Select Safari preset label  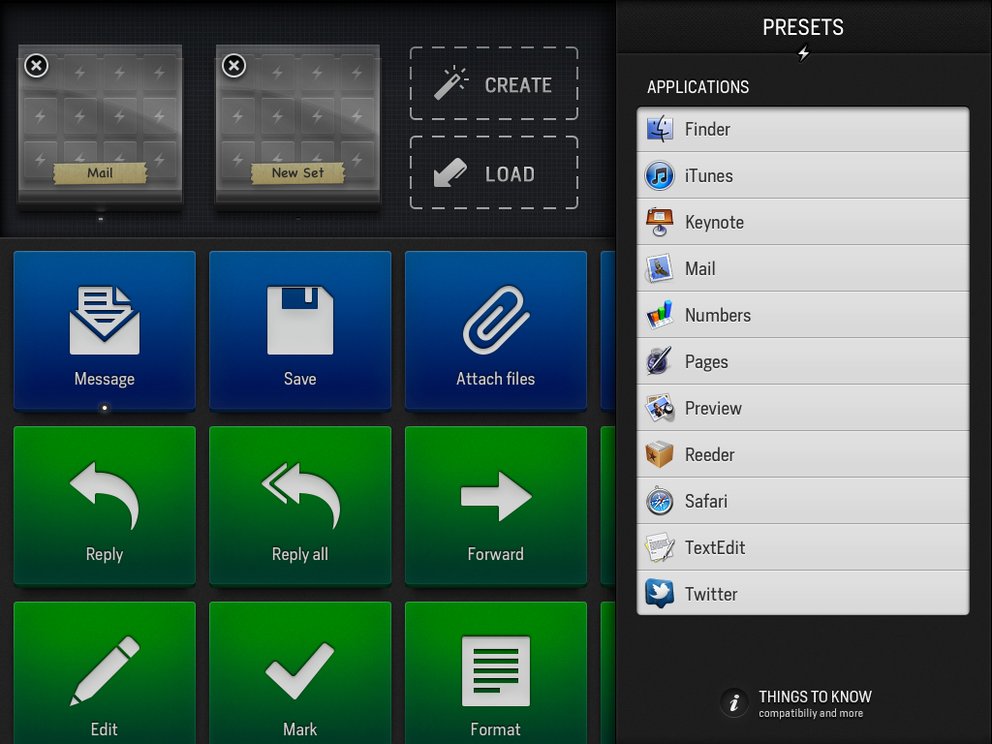(x=706, y=501)
